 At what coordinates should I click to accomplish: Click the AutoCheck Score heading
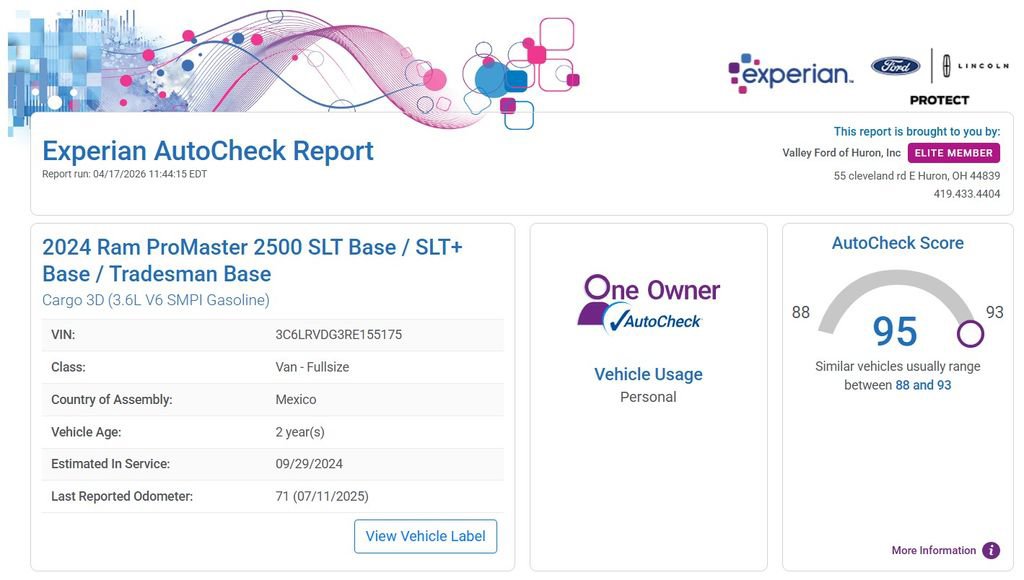point(897,243)
